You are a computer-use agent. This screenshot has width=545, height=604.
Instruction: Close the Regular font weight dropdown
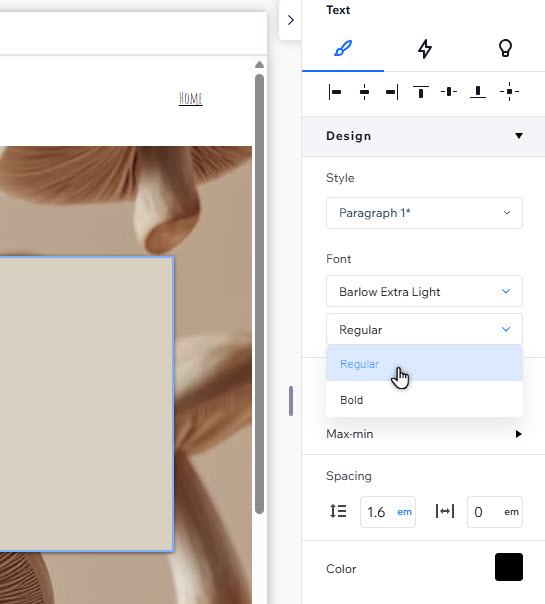pos(424,329)
